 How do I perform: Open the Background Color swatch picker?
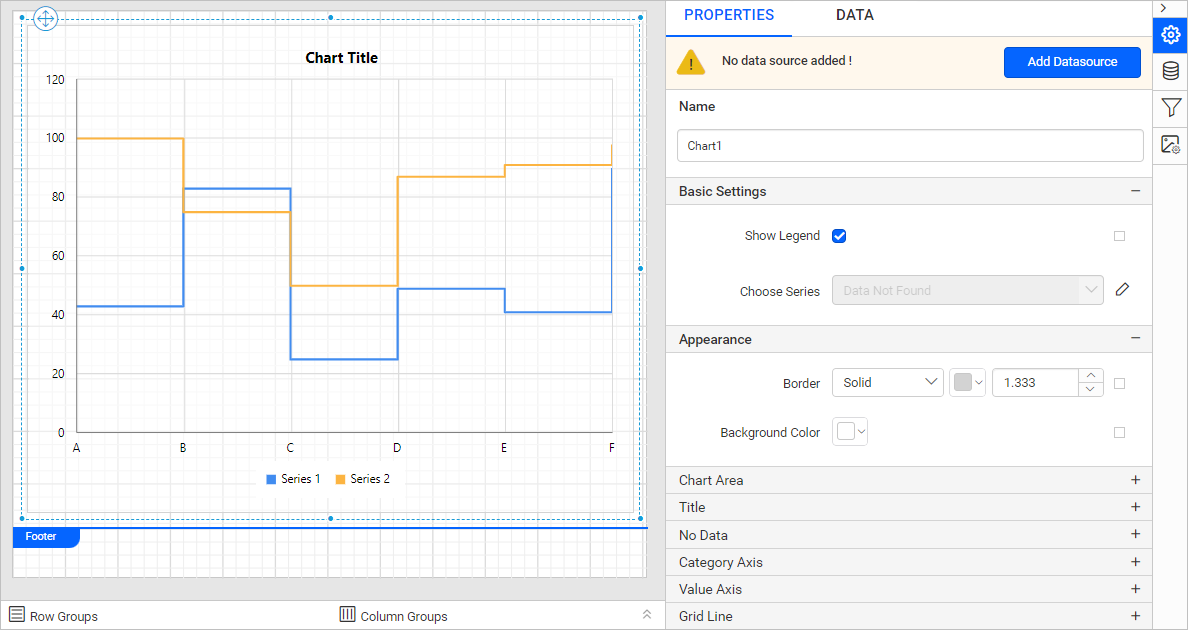coord(850,432)
